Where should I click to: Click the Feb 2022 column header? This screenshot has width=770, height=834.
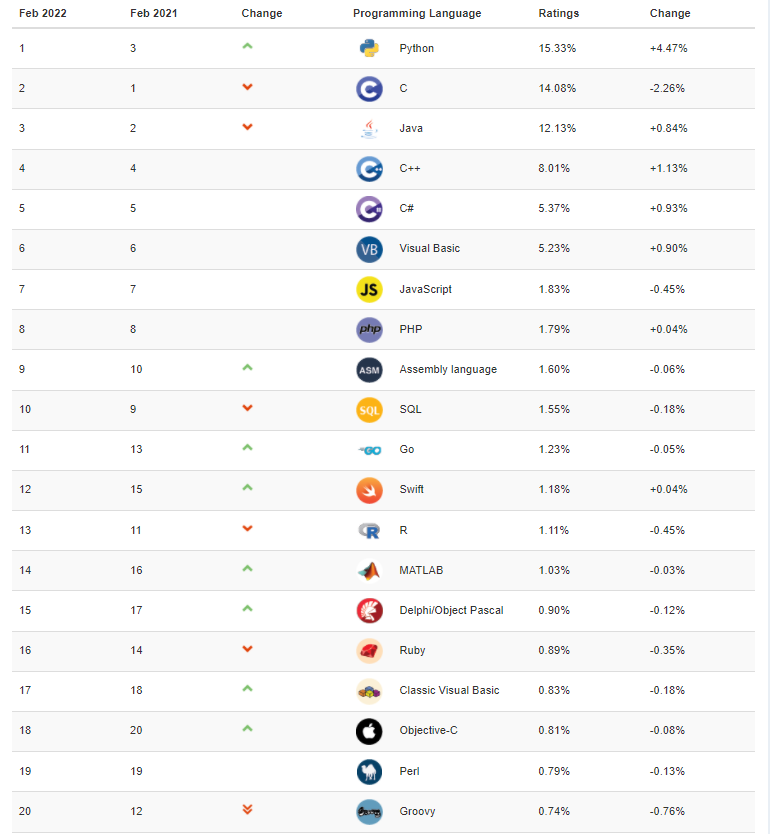pos(42,14)
